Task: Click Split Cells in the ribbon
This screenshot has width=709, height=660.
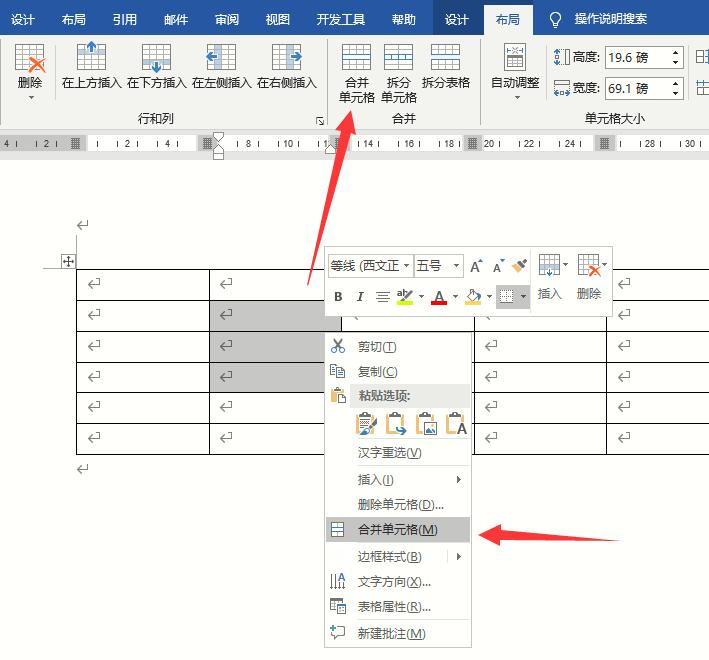Action: pos(398,74)
